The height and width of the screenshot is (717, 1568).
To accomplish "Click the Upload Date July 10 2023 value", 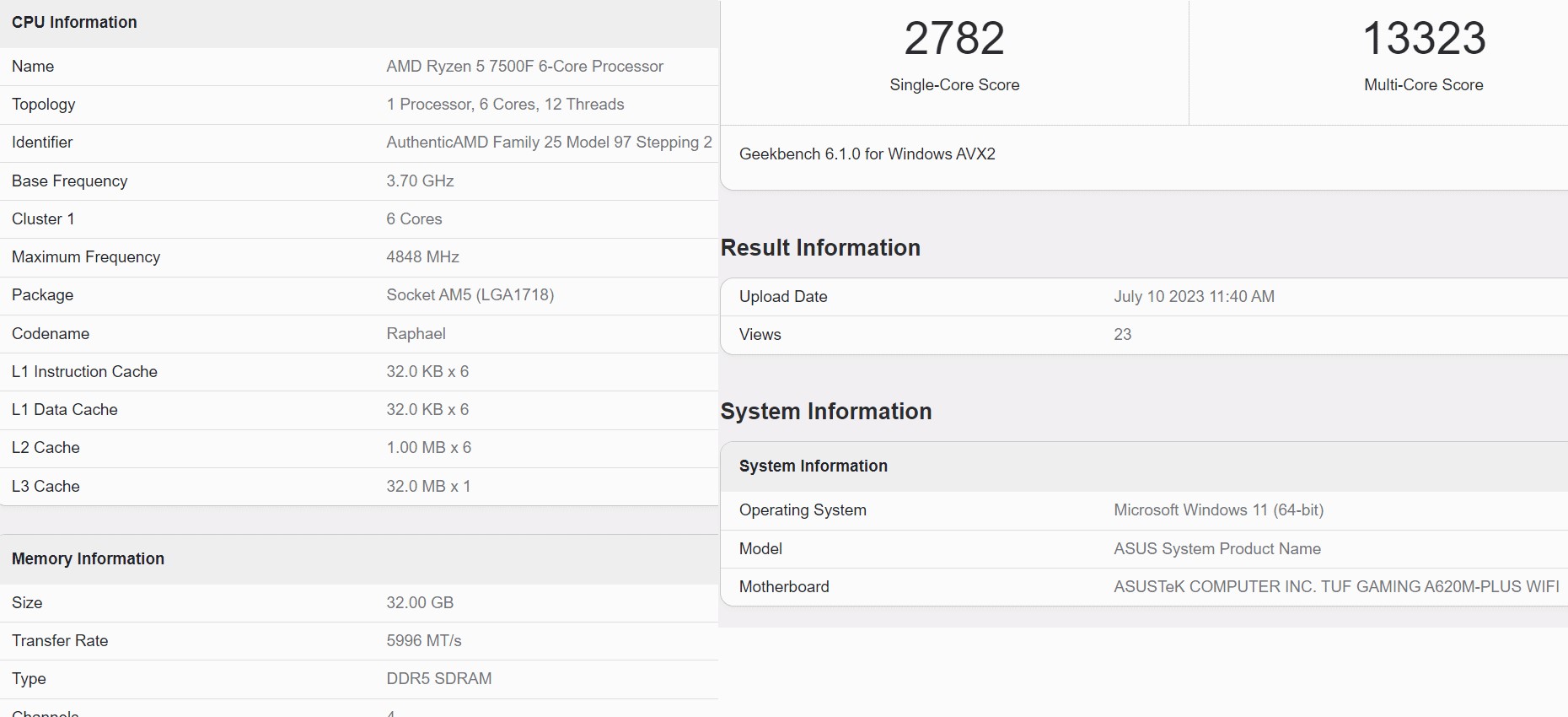I will (1194, 297).
